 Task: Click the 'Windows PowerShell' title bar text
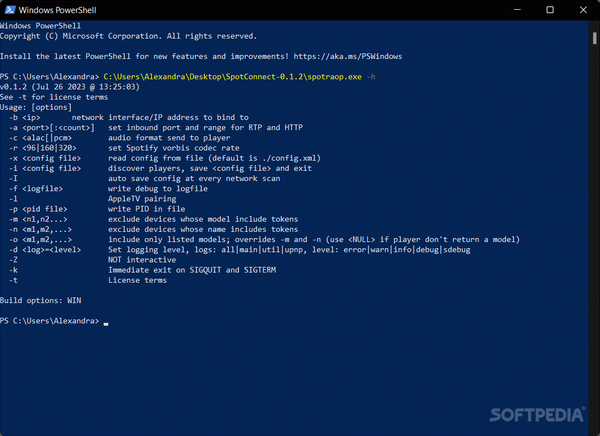57,10
